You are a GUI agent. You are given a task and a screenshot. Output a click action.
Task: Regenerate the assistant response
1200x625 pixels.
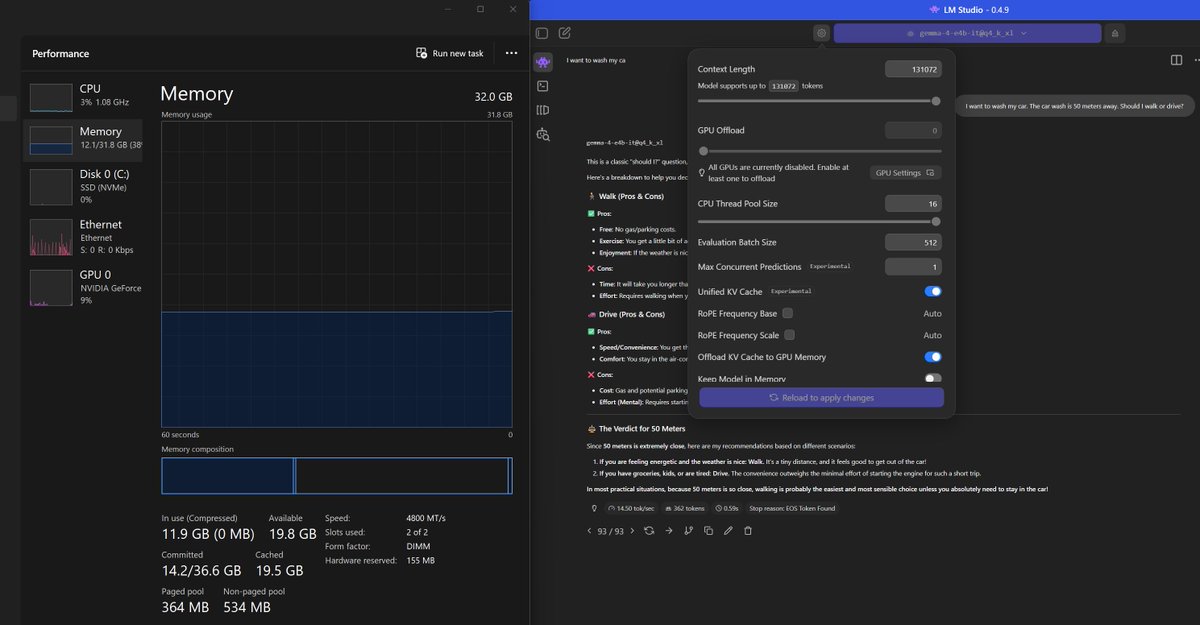pos(649,531)
